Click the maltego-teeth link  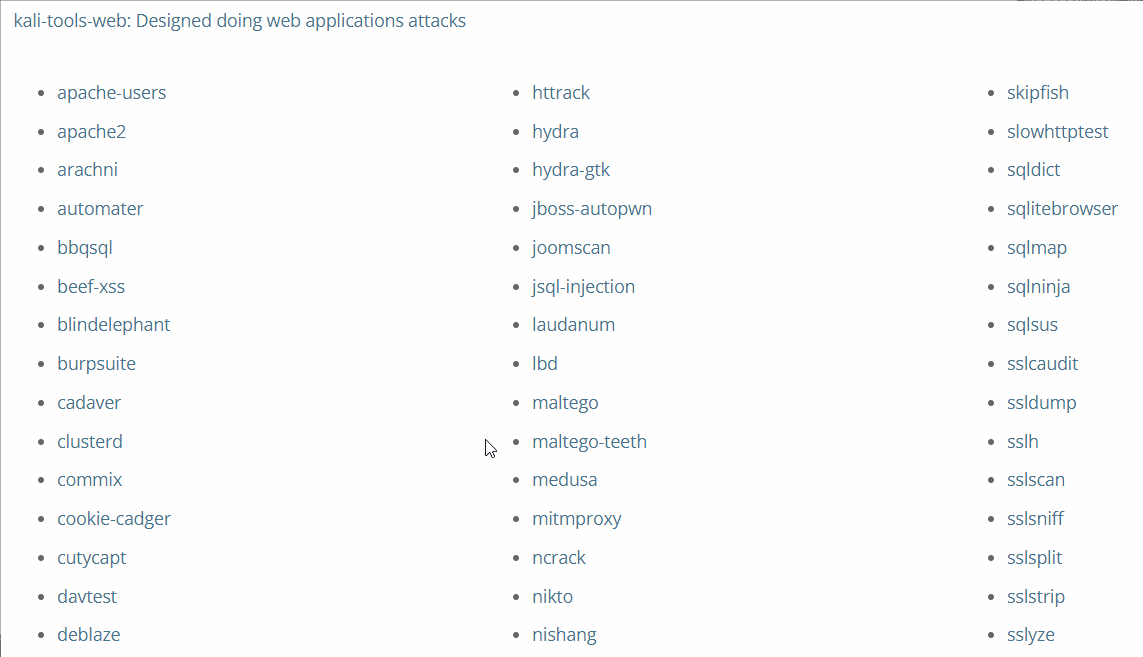pyautogui.click(x=589, y=441)
